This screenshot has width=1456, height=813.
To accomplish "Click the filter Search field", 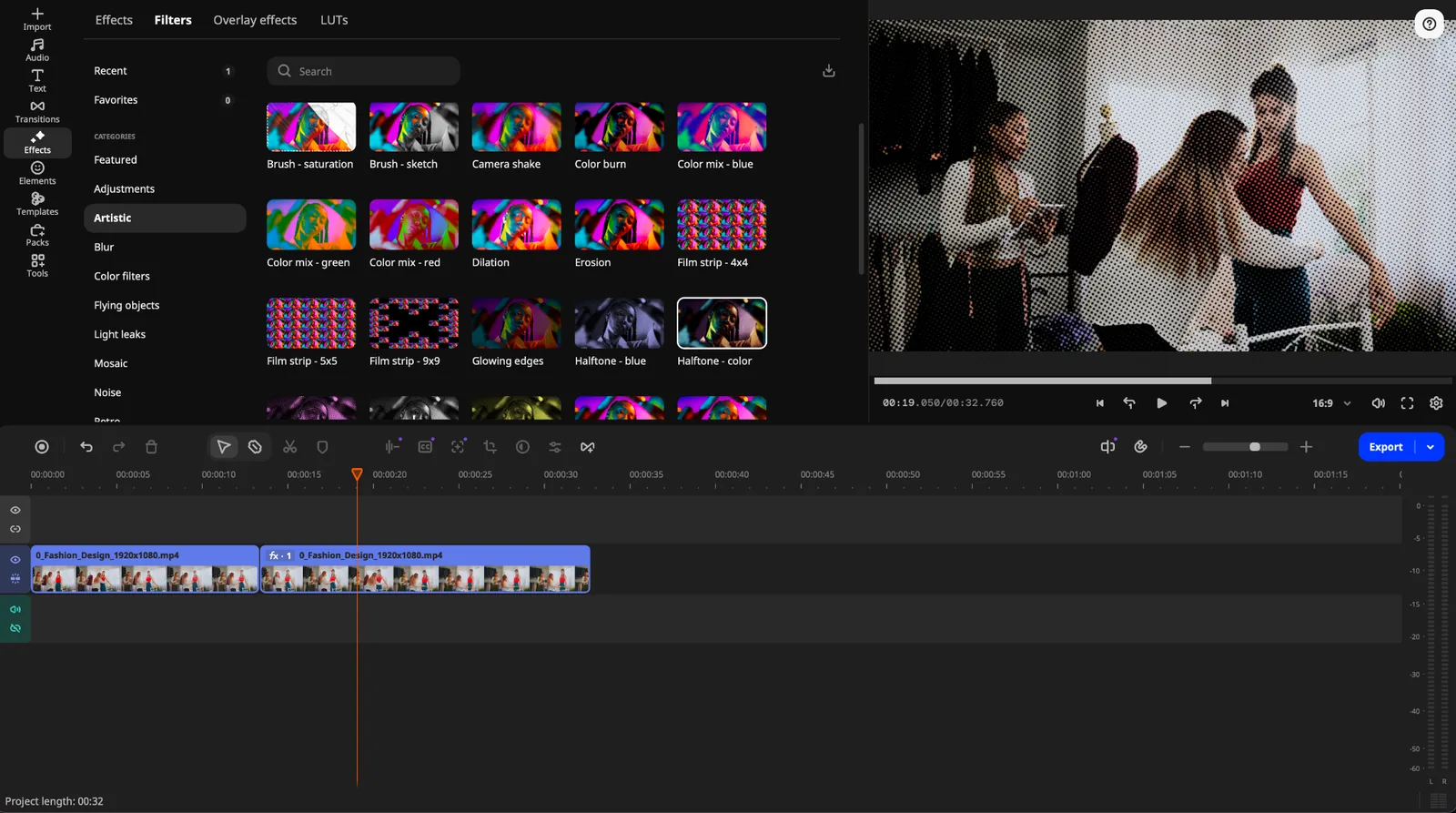I will click(363, 71).
